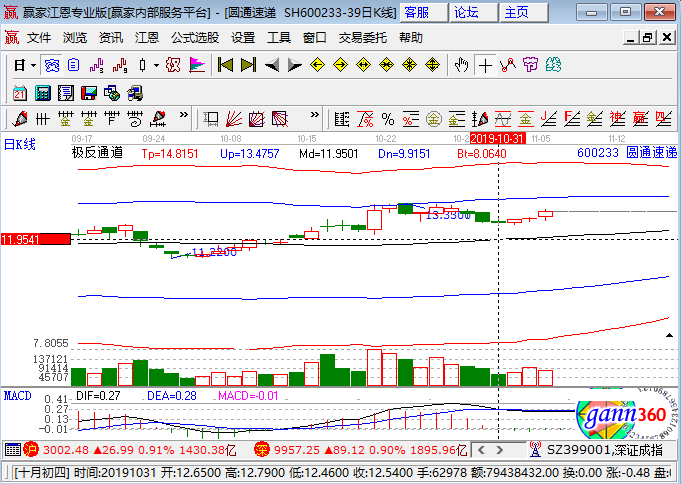Click the candlestick chart type icon

[x=142, y=66]
